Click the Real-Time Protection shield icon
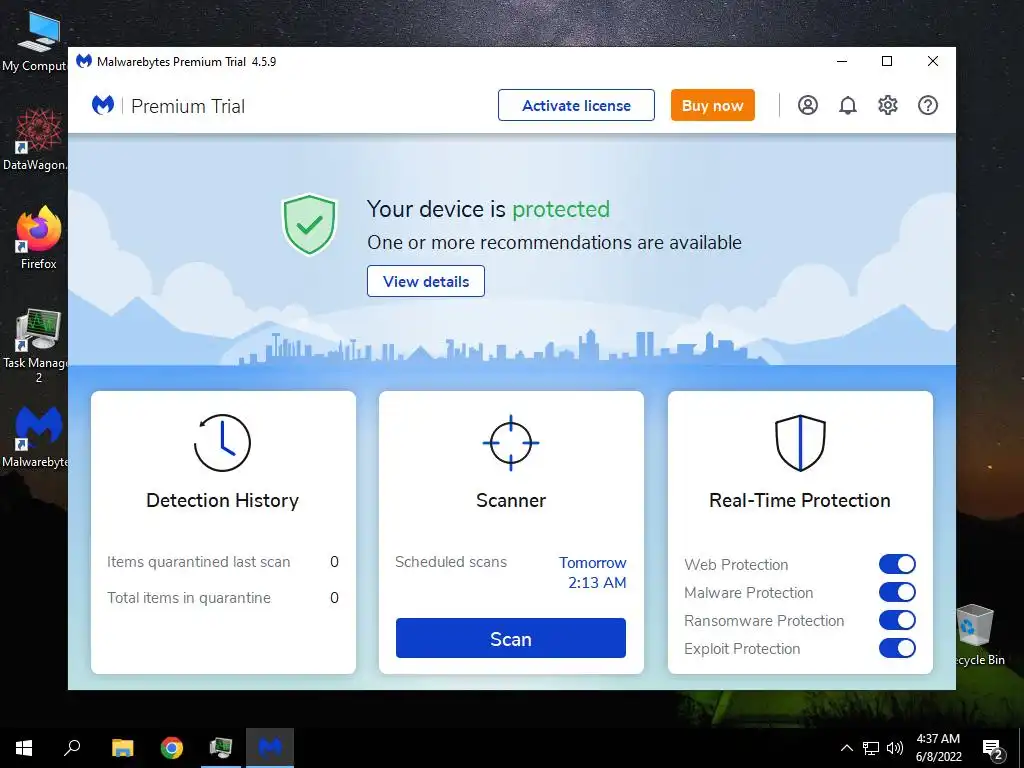 pyautogui.click(x=800, y=443)
